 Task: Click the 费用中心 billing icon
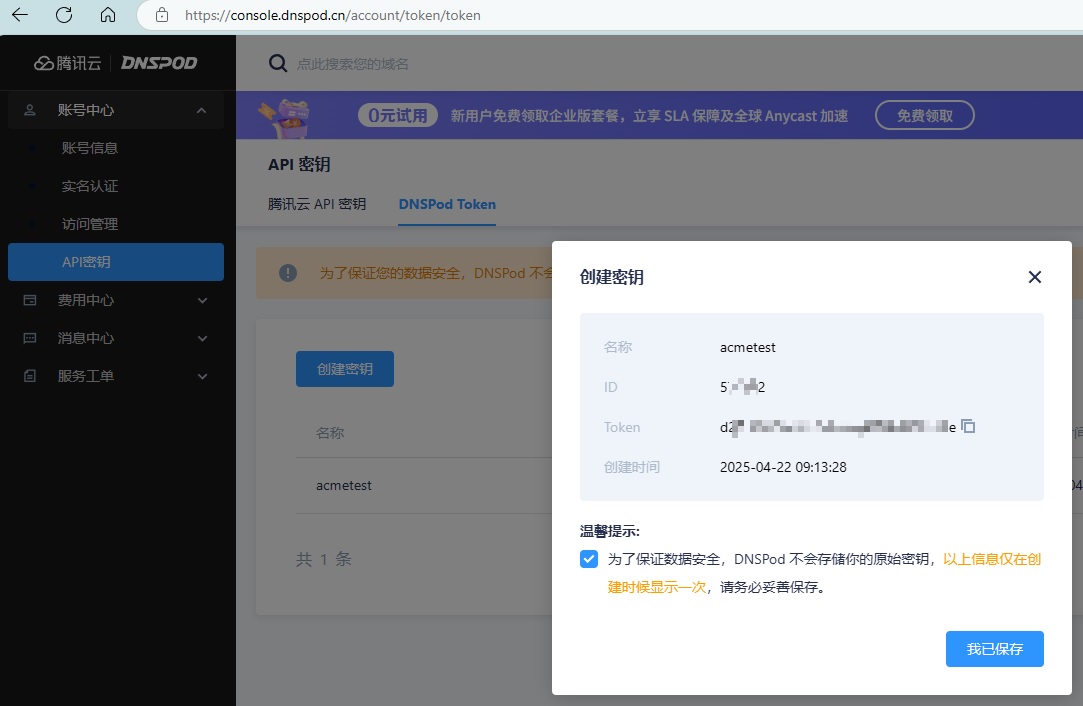[x=30, y=300]
